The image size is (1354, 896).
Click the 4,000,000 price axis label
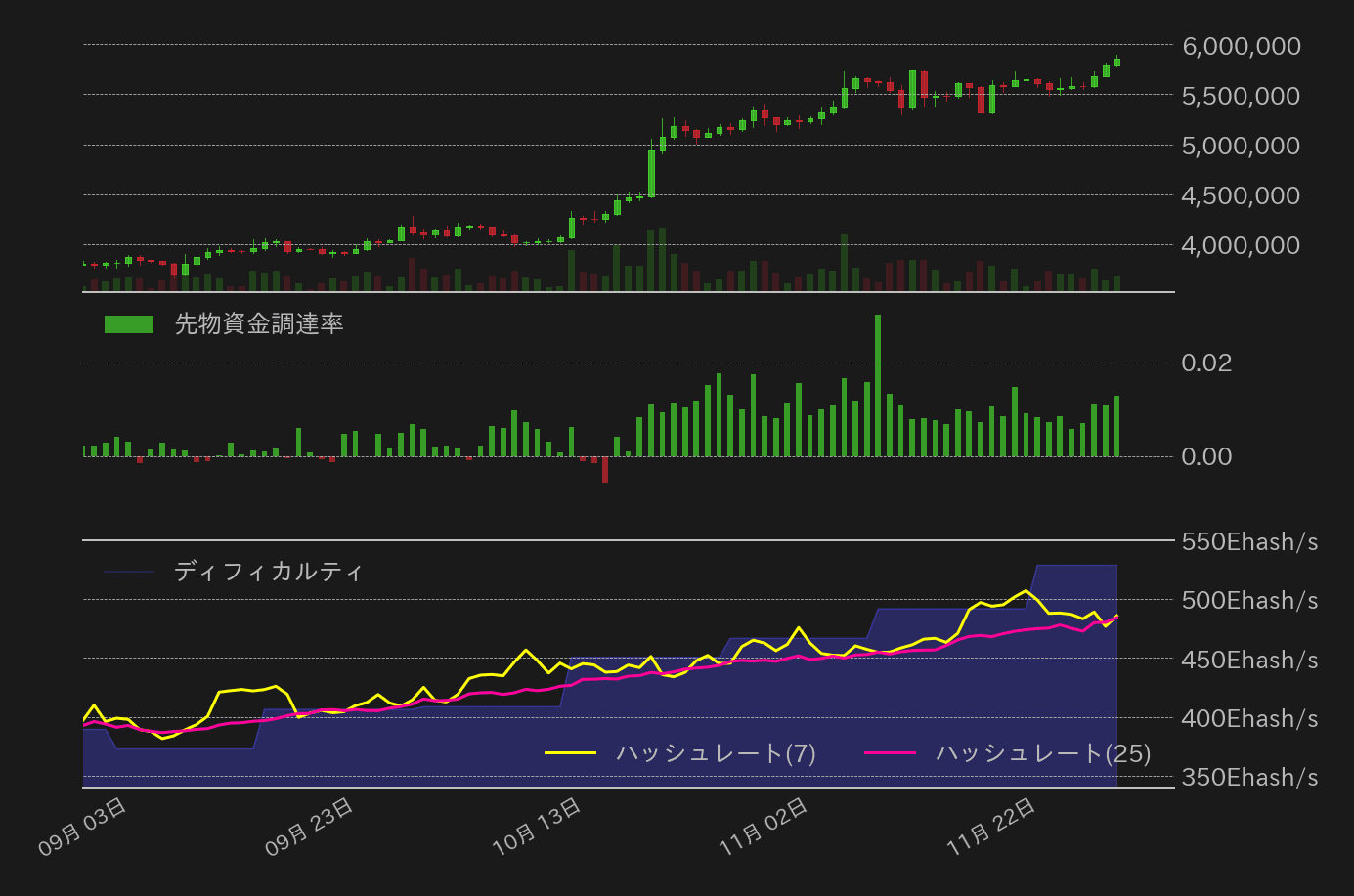tap(1241, 245)
